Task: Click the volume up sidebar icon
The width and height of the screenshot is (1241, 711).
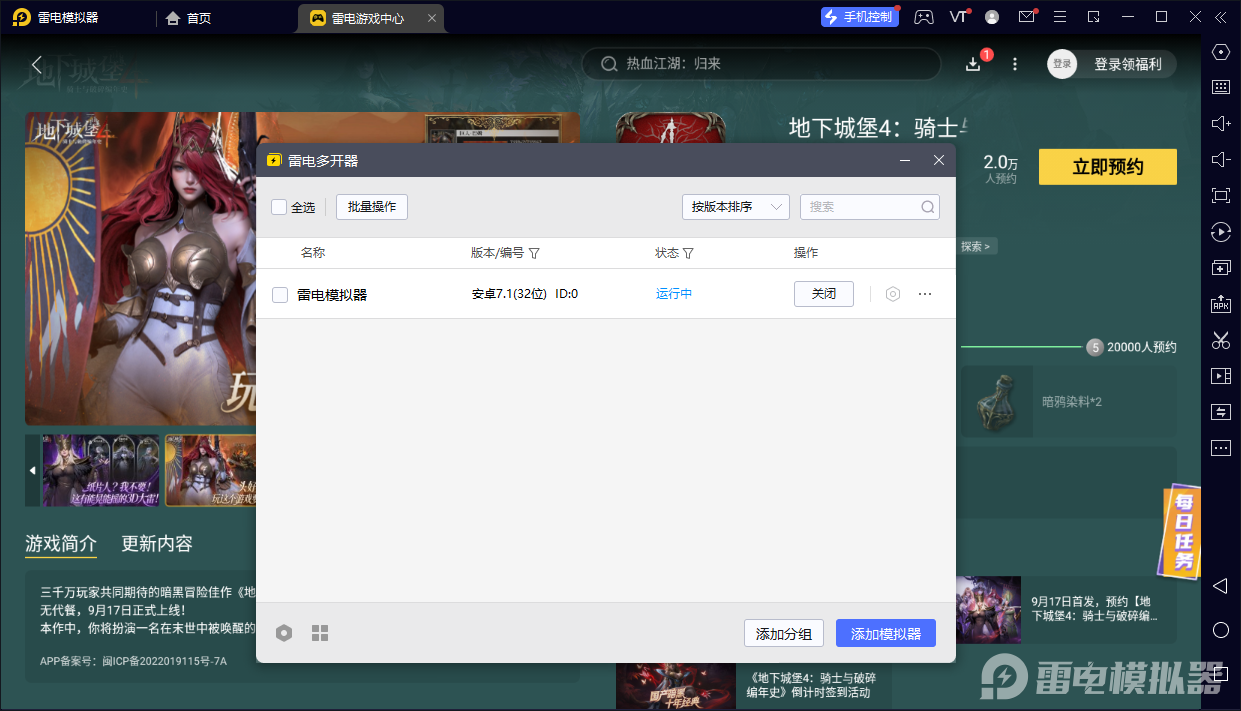Action: [x=1220, y=123]
